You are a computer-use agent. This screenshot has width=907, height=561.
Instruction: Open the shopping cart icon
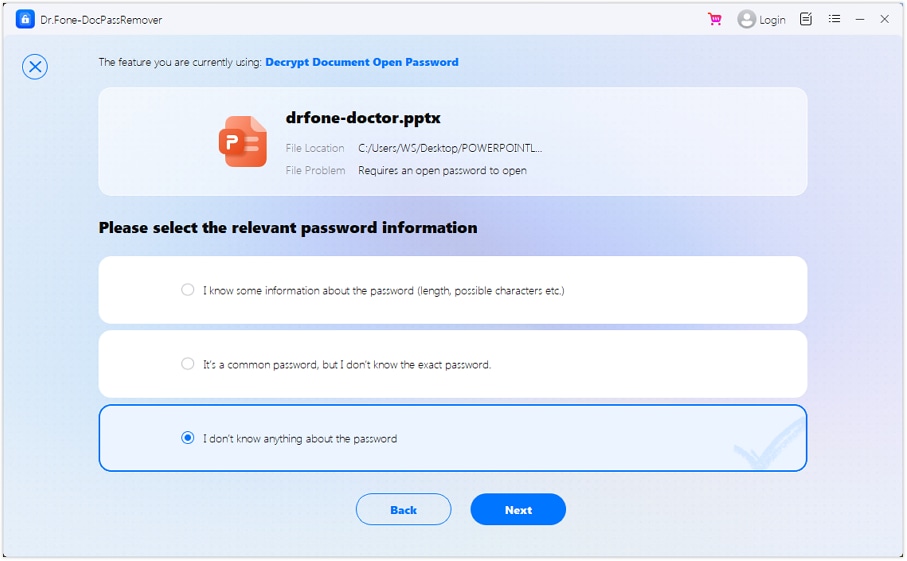click(715, 19)
